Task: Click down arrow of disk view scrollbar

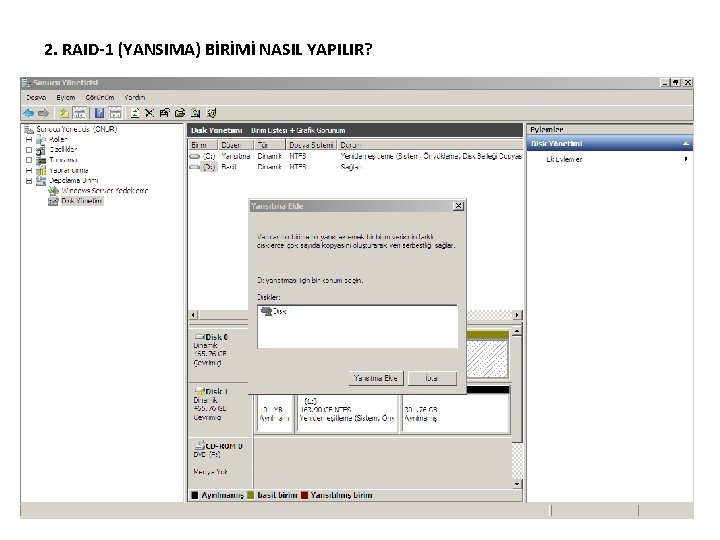Action: [x=517, y=484]
